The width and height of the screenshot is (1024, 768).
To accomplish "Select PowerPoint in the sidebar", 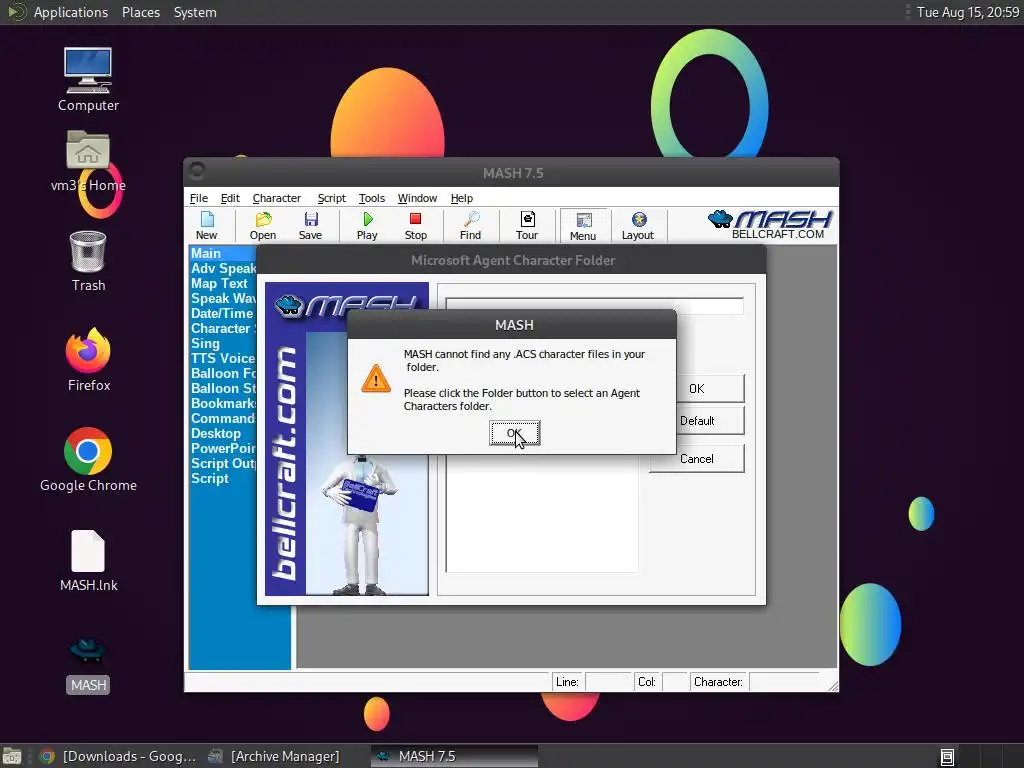I will (x=223, y=449).
